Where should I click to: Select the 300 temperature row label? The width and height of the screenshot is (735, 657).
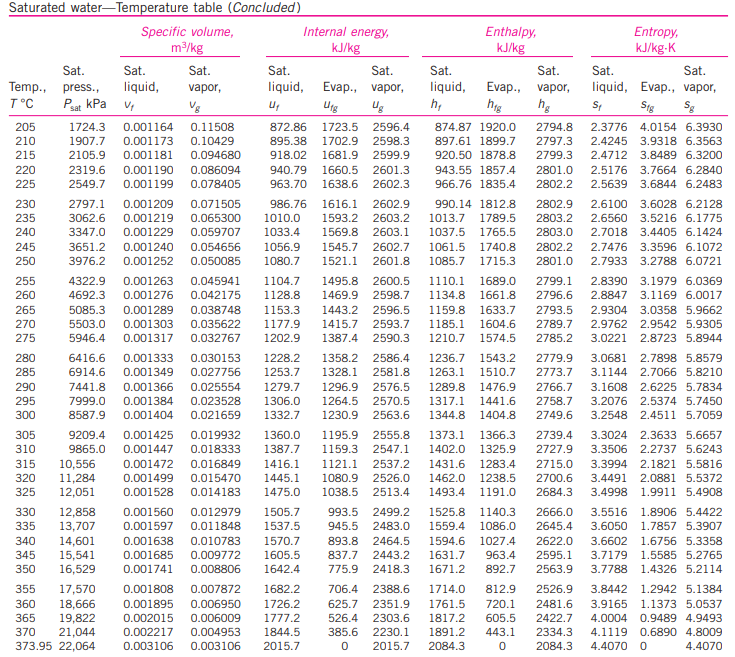click(x=25, y=415)
